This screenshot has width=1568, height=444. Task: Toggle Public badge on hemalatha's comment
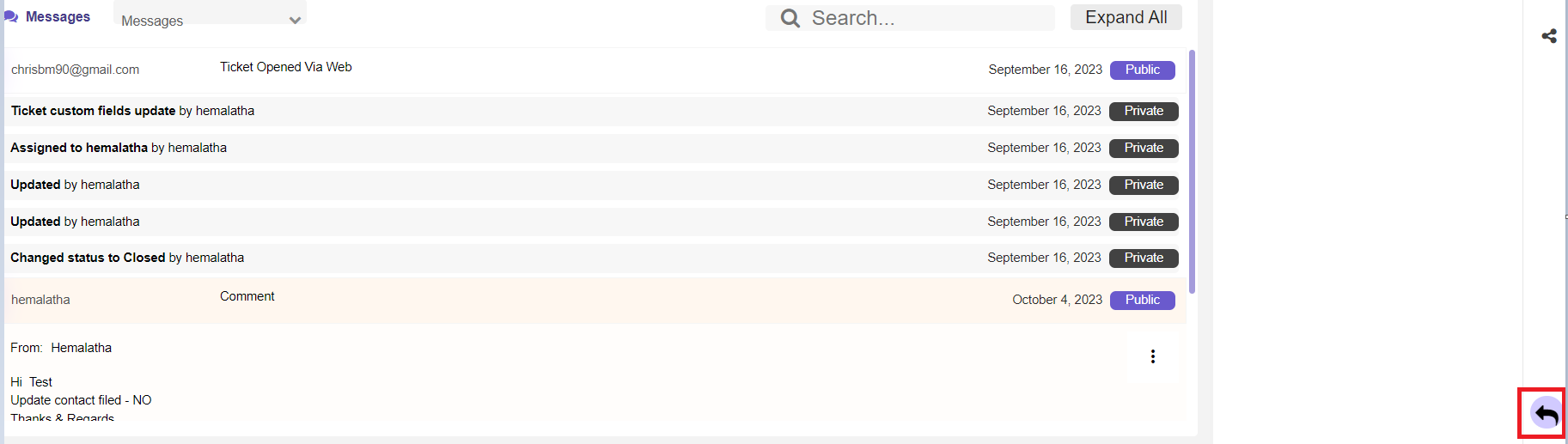click(x=1143, y=300)
